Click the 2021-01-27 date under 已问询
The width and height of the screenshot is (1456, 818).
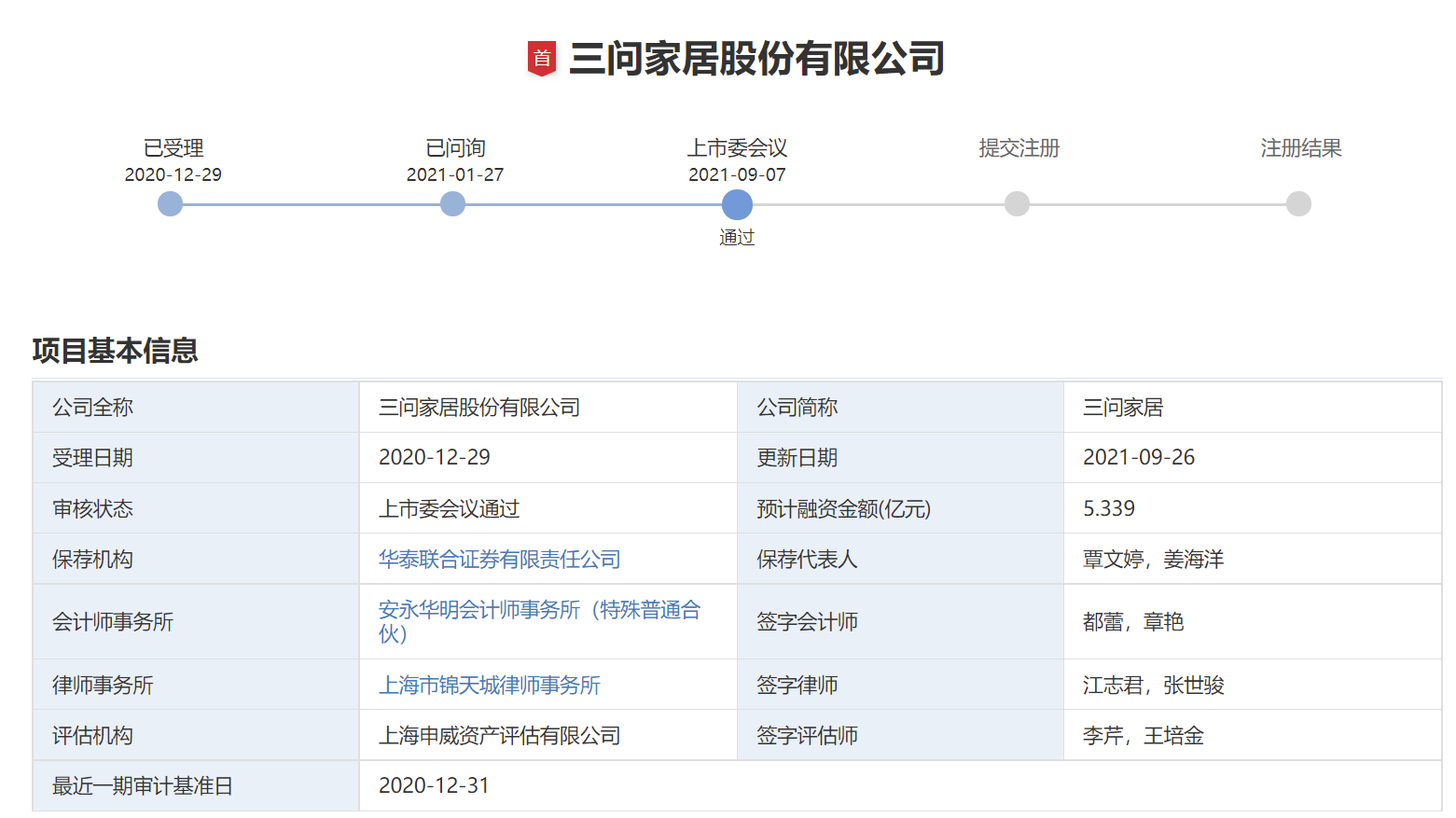pyautogui.click(x=455, y=174)
